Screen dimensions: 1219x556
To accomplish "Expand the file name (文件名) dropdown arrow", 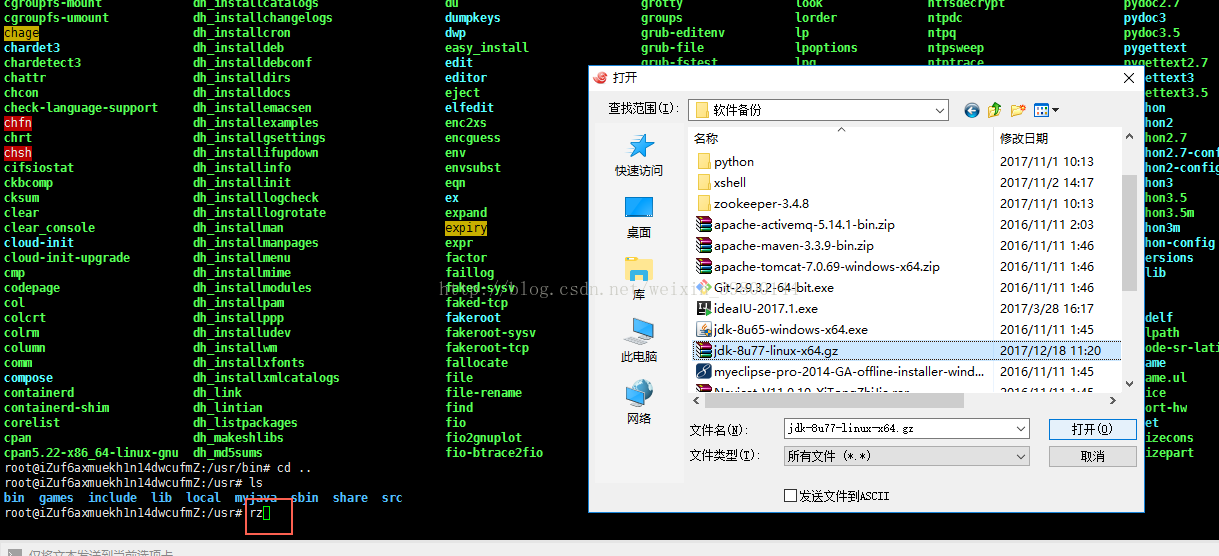I will pyautogui.click(x=1020, y=428).
